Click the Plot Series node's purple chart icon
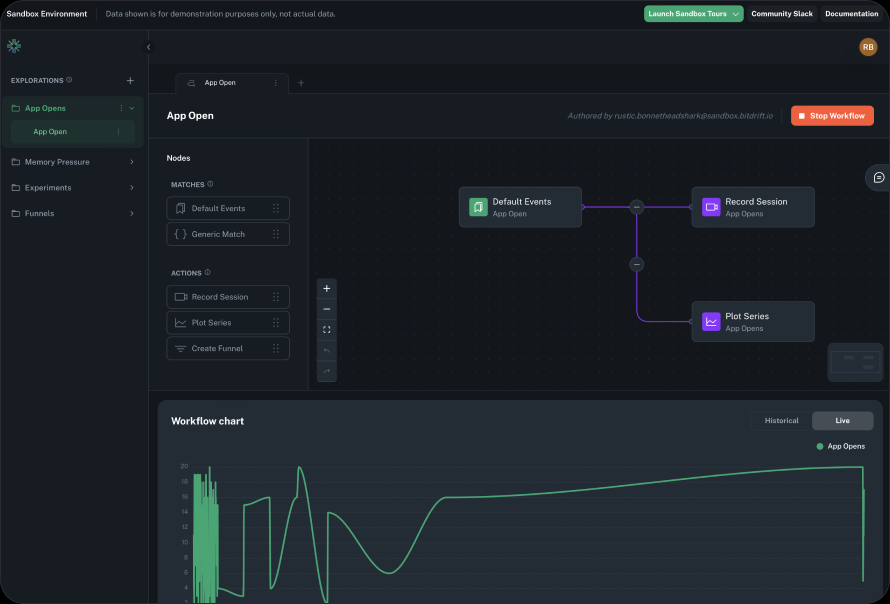The width and height of the screenshot is (890, 604). 711,322
